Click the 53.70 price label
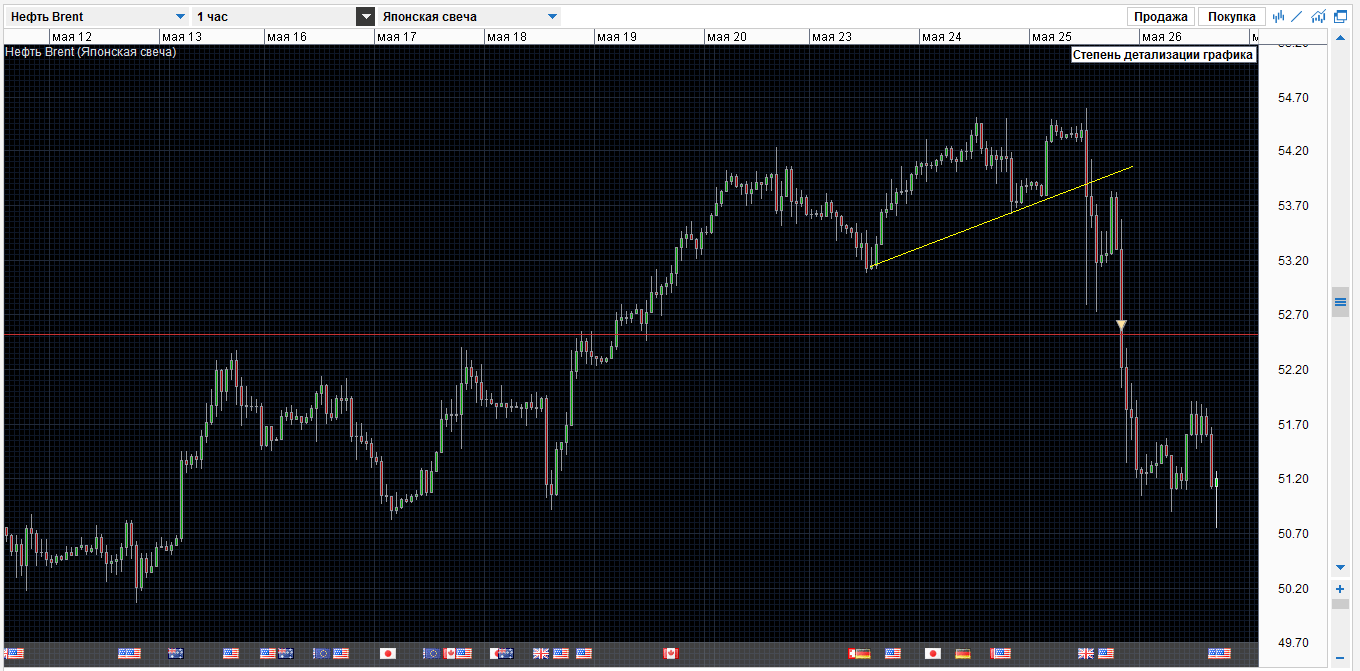Image resolution: width=1360 pixels, height=671 pixels. (x=1293, y=206)
